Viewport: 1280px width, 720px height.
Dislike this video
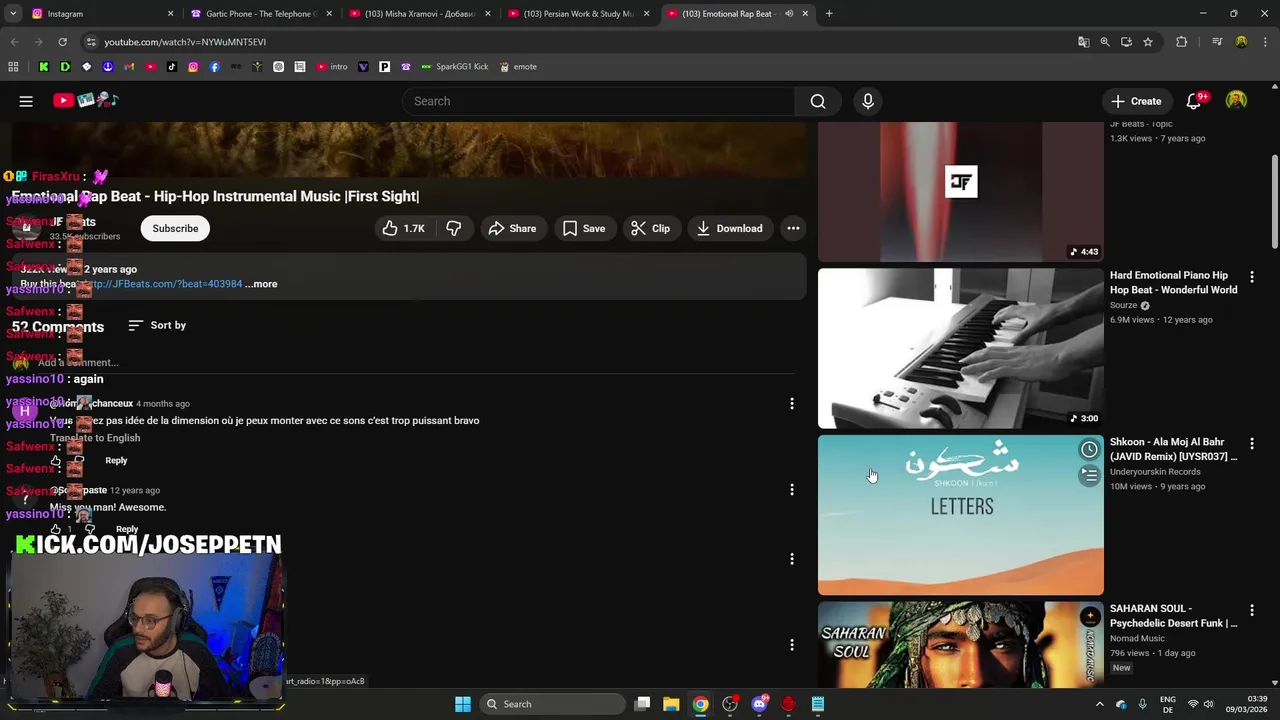coord(453,228)
